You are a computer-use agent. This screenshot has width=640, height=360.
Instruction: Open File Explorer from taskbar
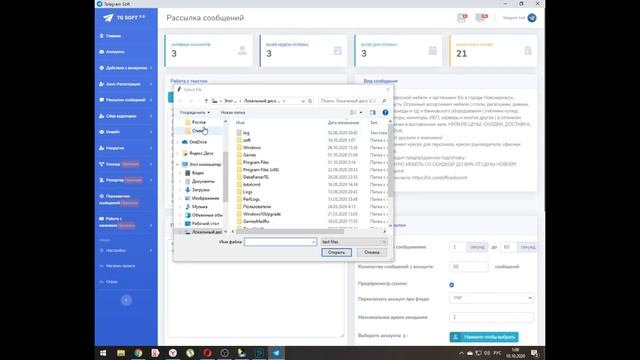point(121,353)
